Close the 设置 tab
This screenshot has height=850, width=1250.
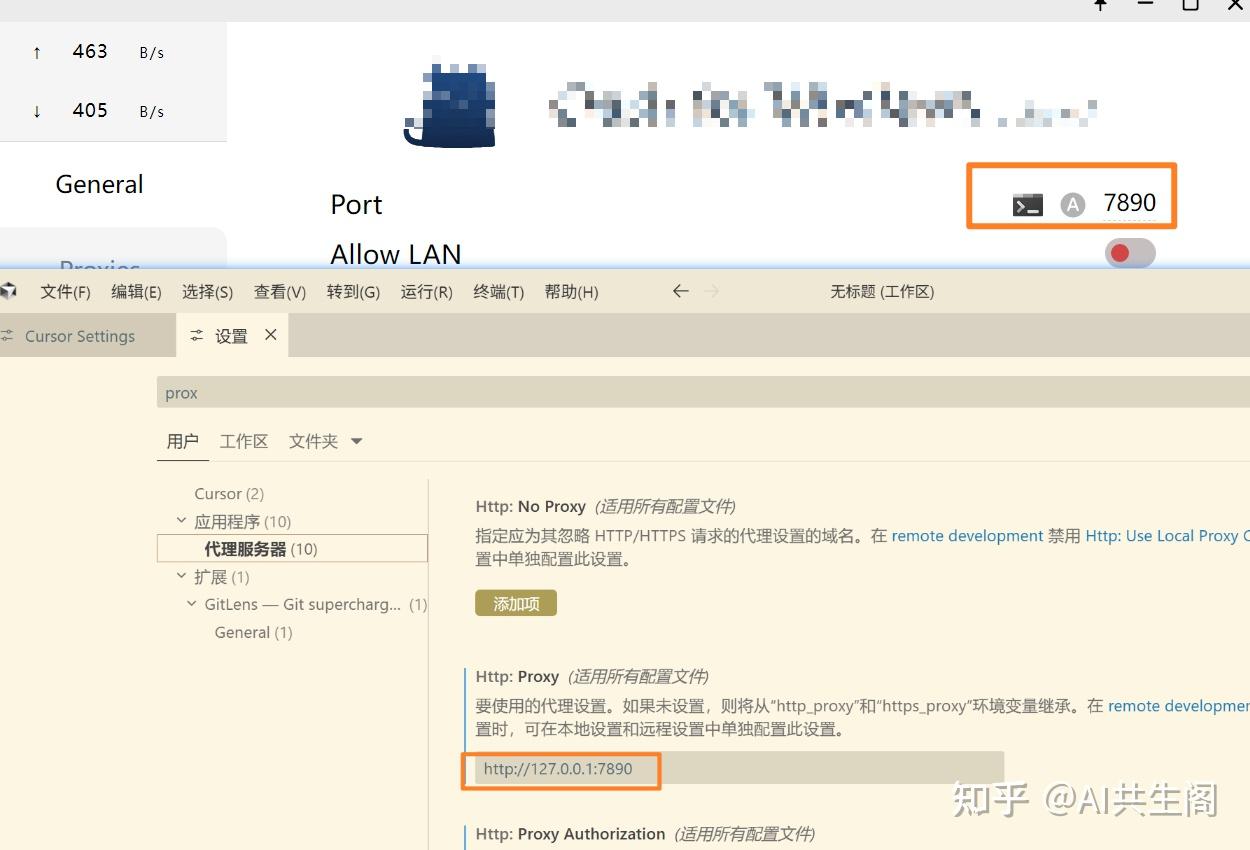(270, 335)
